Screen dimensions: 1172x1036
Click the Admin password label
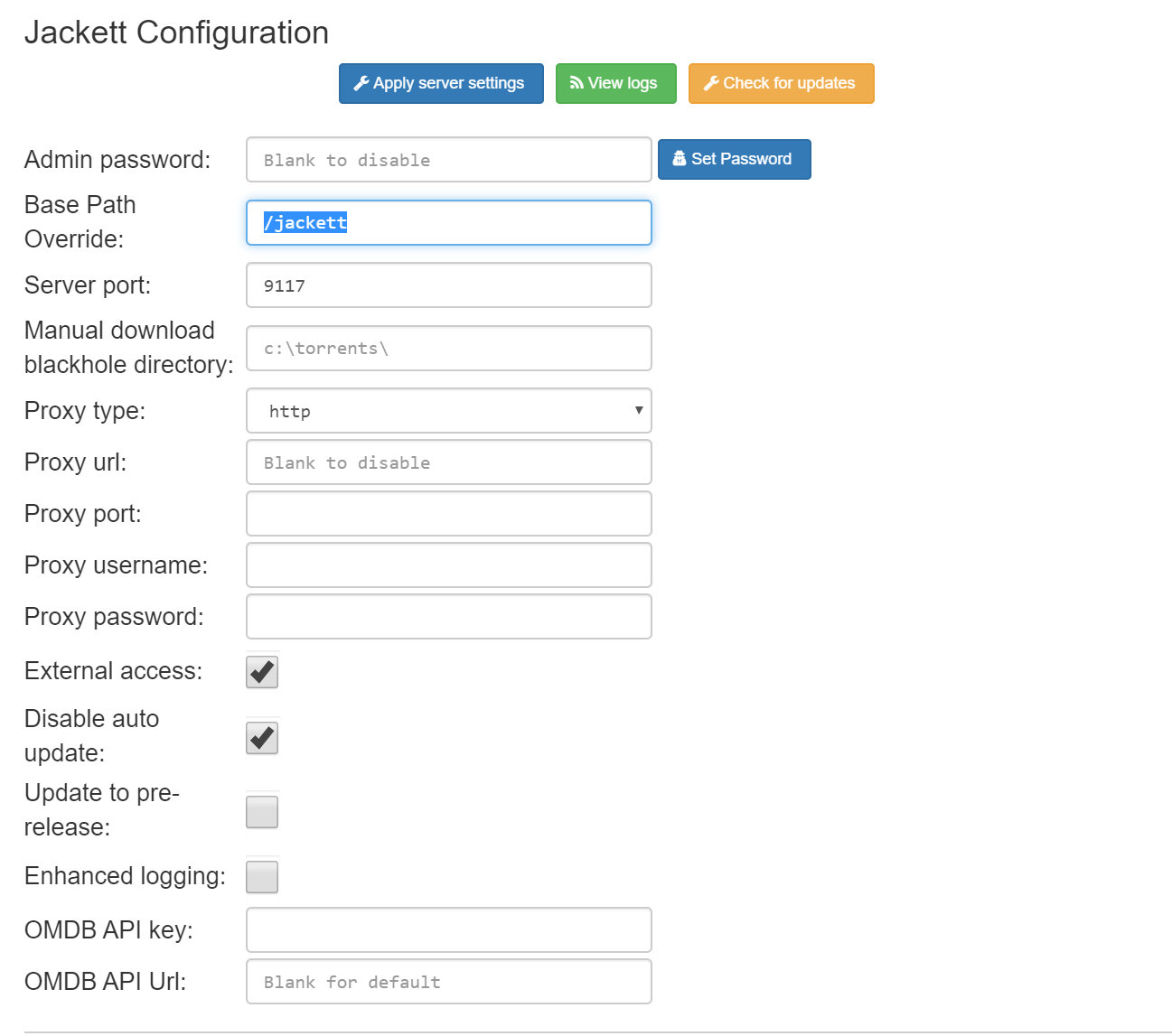pyautogui.click(x=117, y=160)
